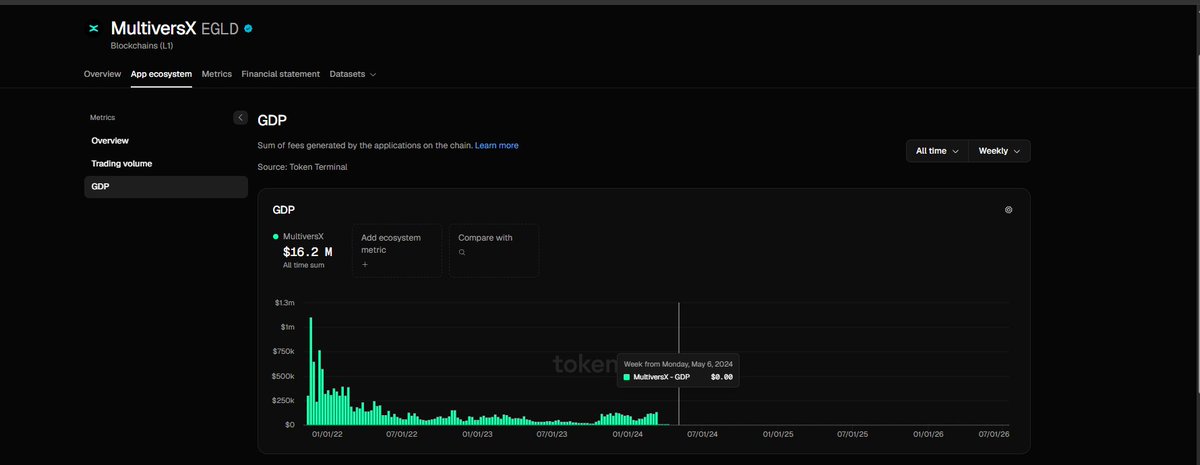This screenshot has width=1200, height=465.
Task: Go to the Financial statement tab
Action: pos(281,74)
